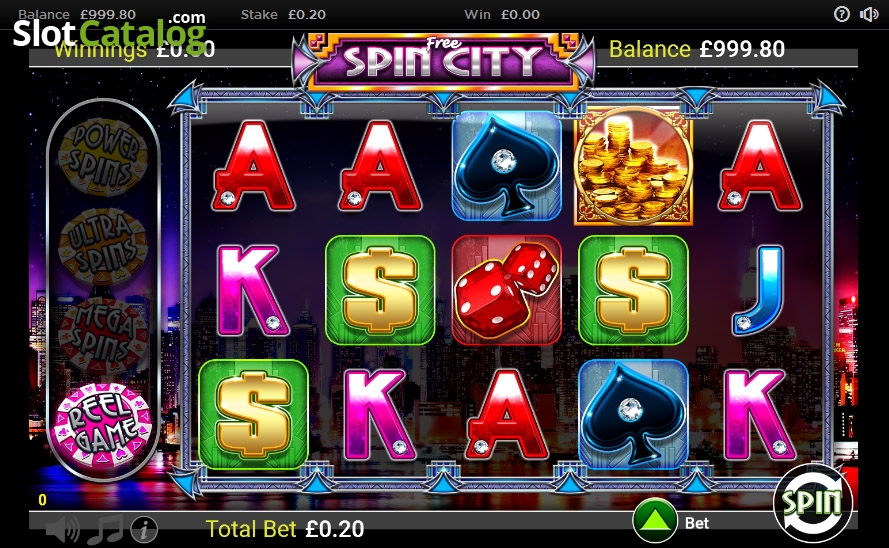Image resolution: width=889 pixels, height=548 pixels.
Task: Click the Total Bet £0.20 display
Action: (285, 529)
